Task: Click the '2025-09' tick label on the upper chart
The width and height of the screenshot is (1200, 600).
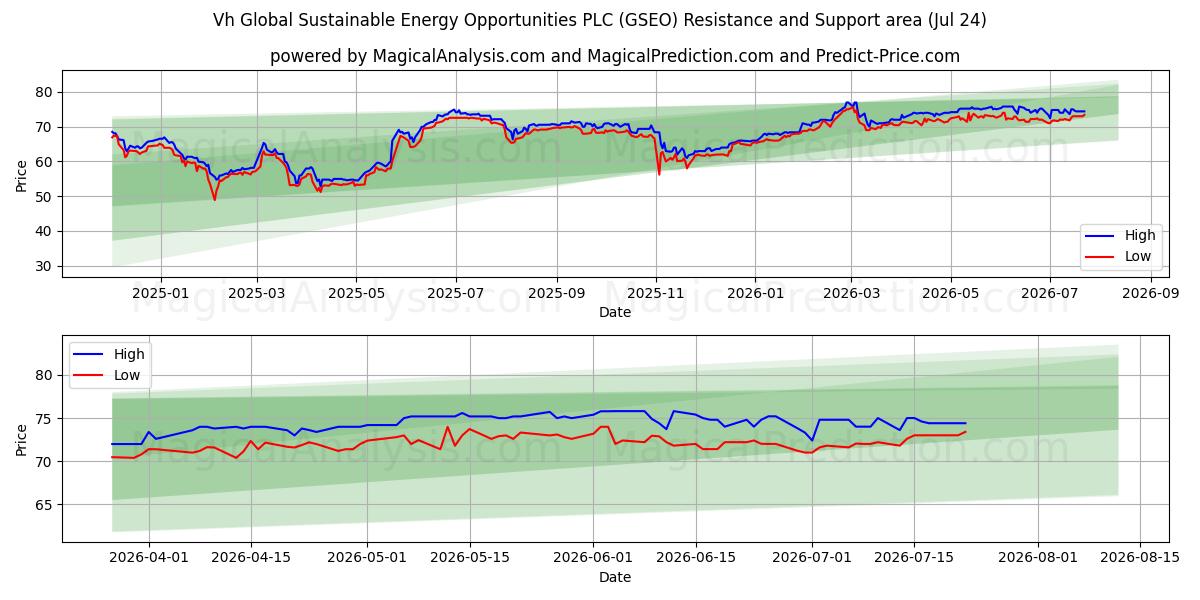Action: point(557,293)
